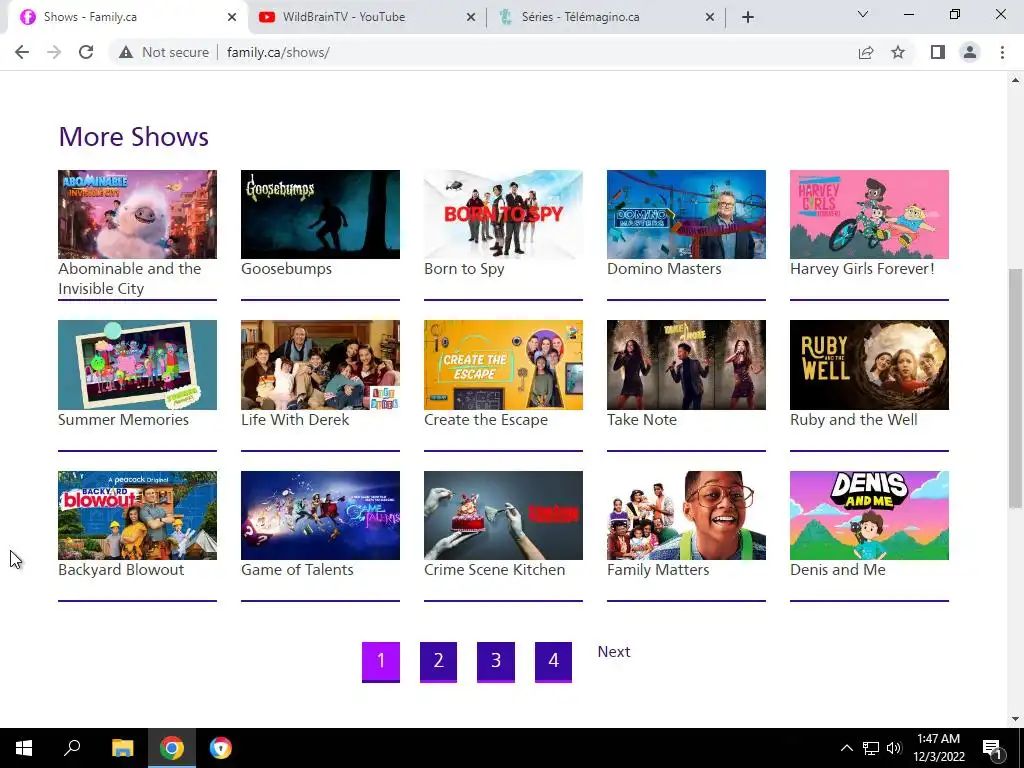Image resolution: width=1024 pixels, height=768 pixels.
Task: Bookmark this page with the star
Action: pos(898,52)
